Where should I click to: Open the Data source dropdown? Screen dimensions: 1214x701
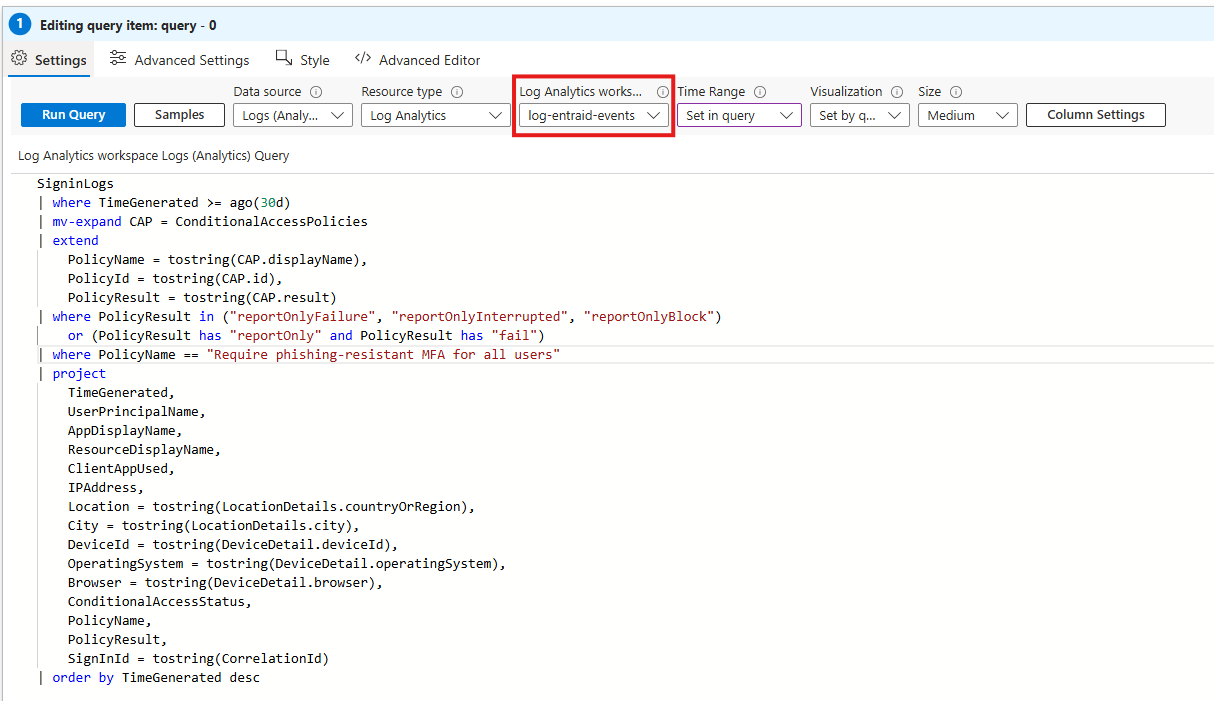(292, 114)
